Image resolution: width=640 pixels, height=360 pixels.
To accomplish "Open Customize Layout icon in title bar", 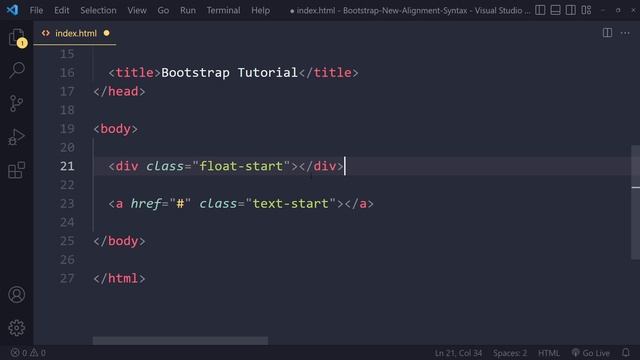I will click(x=586, y=10).
